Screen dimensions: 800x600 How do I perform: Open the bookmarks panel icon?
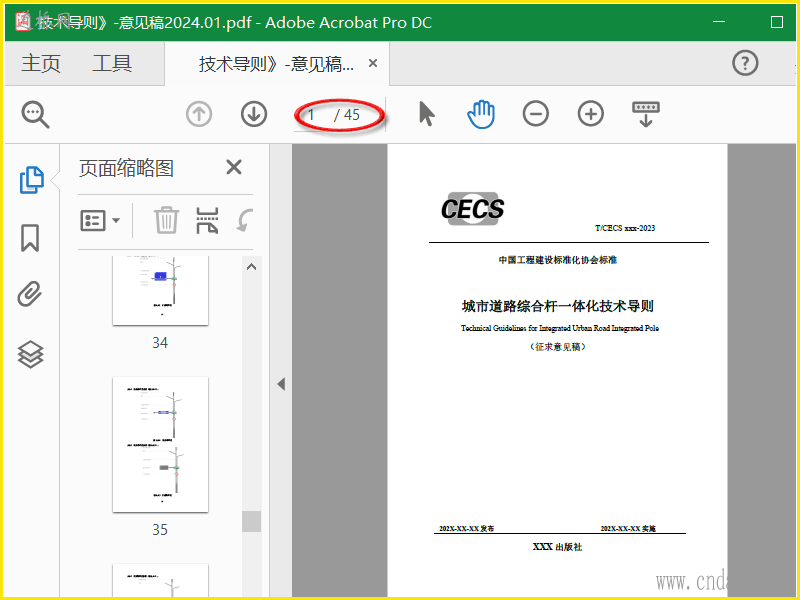click(x=30, y=238)
